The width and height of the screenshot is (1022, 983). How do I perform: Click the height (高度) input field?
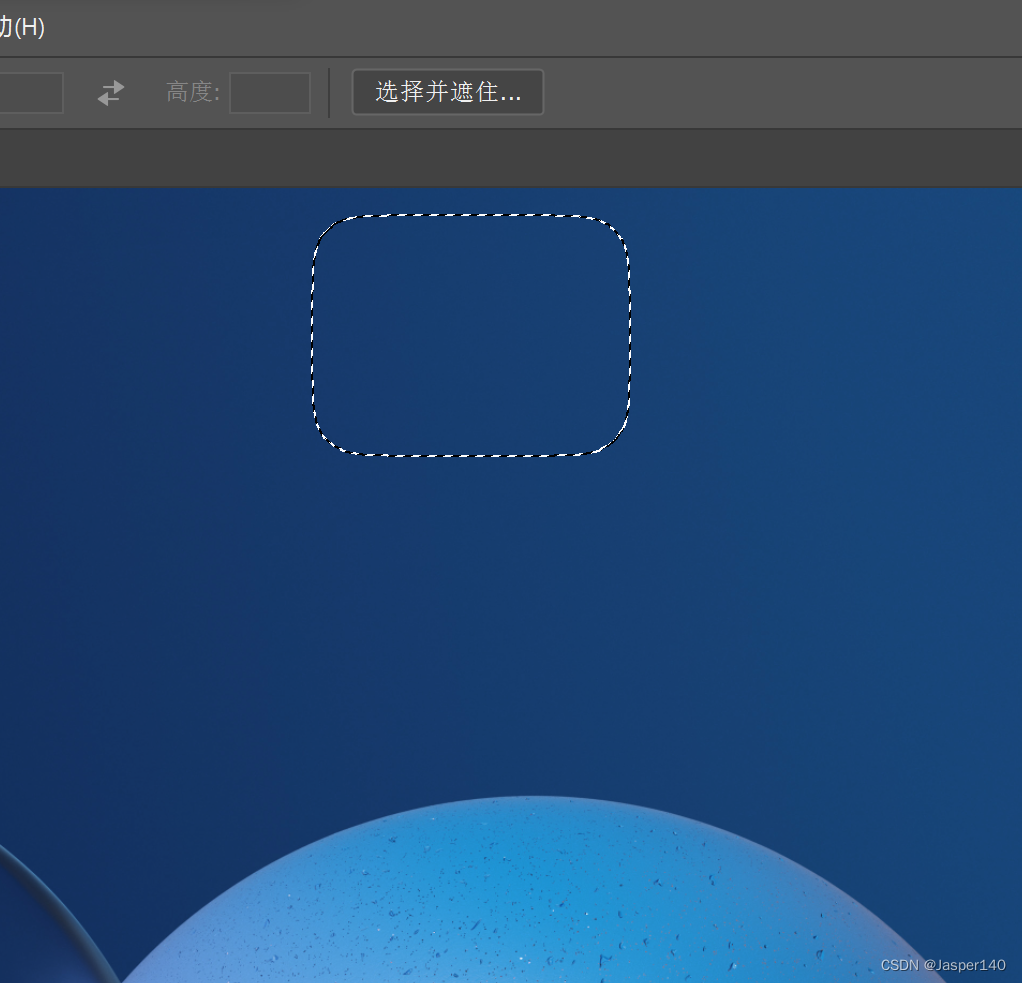[x=270, y=93]
